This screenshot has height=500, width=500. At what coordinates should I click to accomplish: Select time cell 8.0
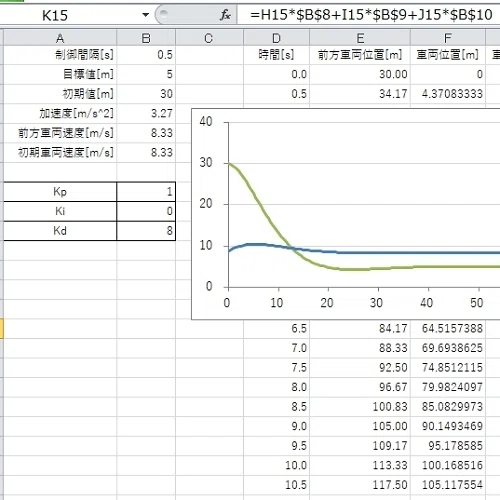click(x=276, y=387)
